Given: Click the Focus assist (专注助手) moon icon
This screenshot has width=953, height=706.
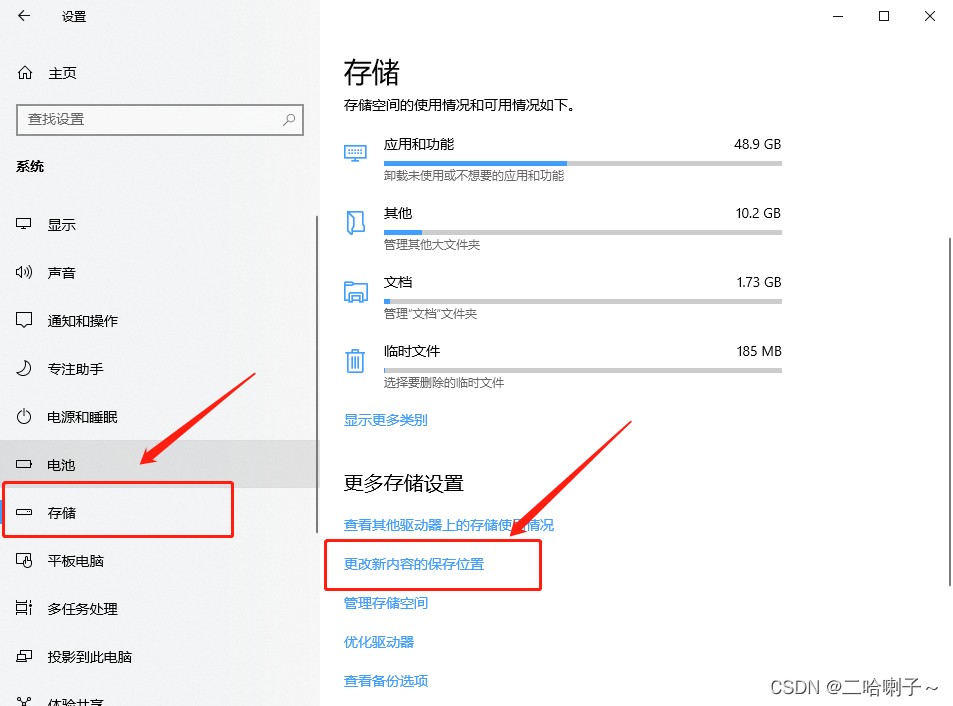Looking at the screenshot, I should coord(25,369).
